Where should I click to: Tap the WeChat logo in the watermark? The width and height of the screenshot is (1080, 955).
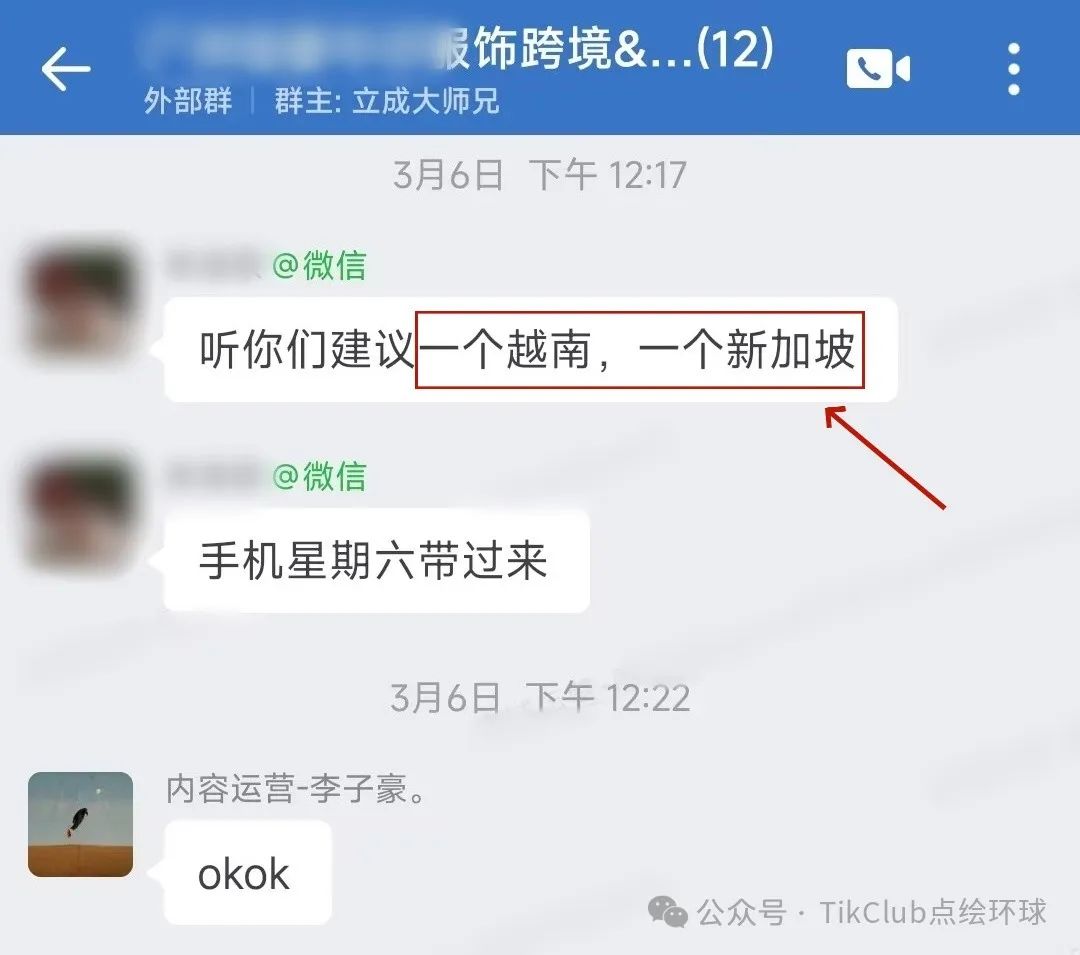pos(667,912)
